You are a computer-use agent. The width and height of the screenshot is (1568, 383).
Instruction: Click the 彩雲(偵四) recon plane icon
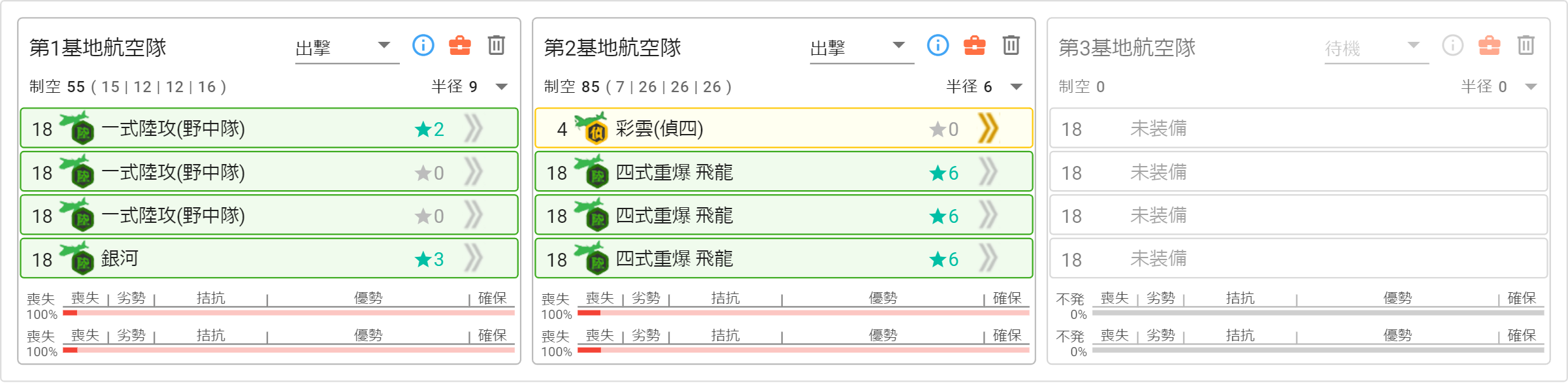point(591,128)
